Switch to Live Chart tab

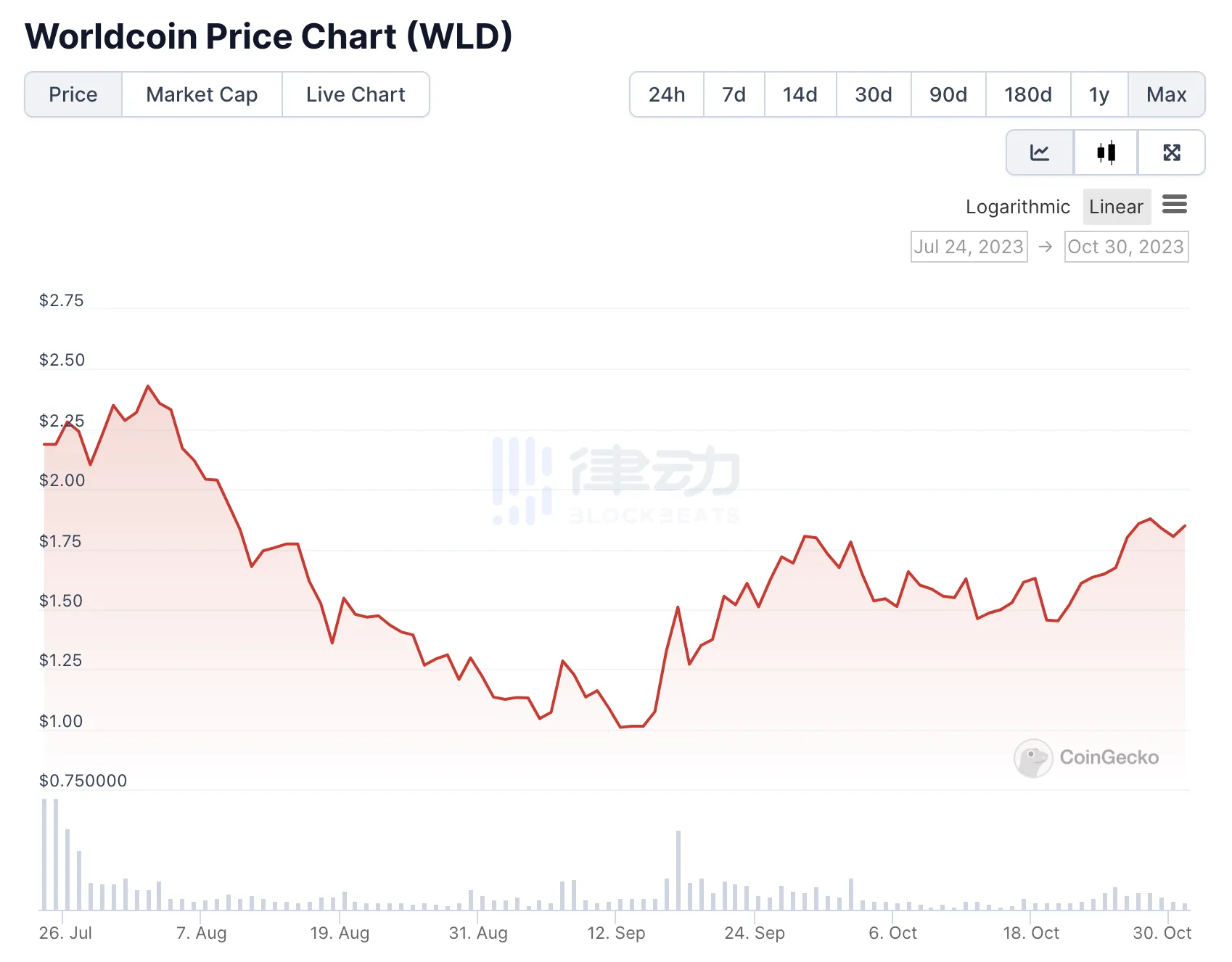coord(356,94)
